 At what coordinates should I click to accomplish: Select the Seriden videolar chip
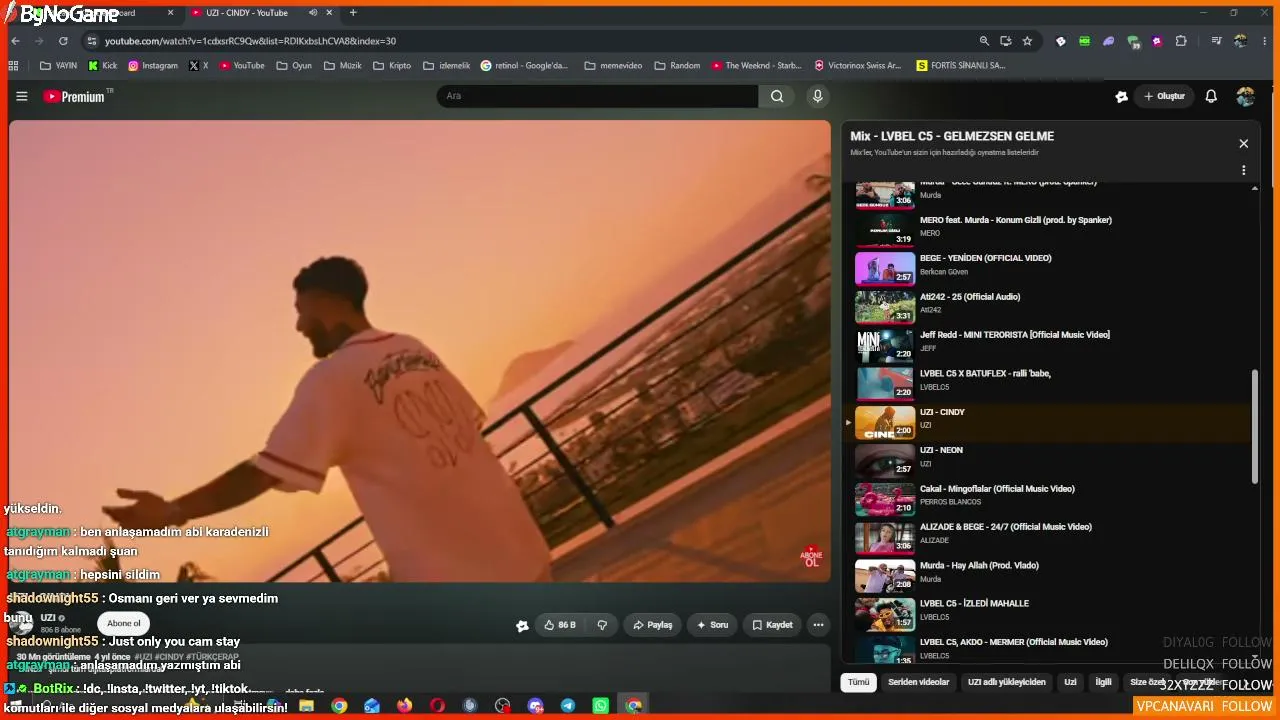(918, 682)
